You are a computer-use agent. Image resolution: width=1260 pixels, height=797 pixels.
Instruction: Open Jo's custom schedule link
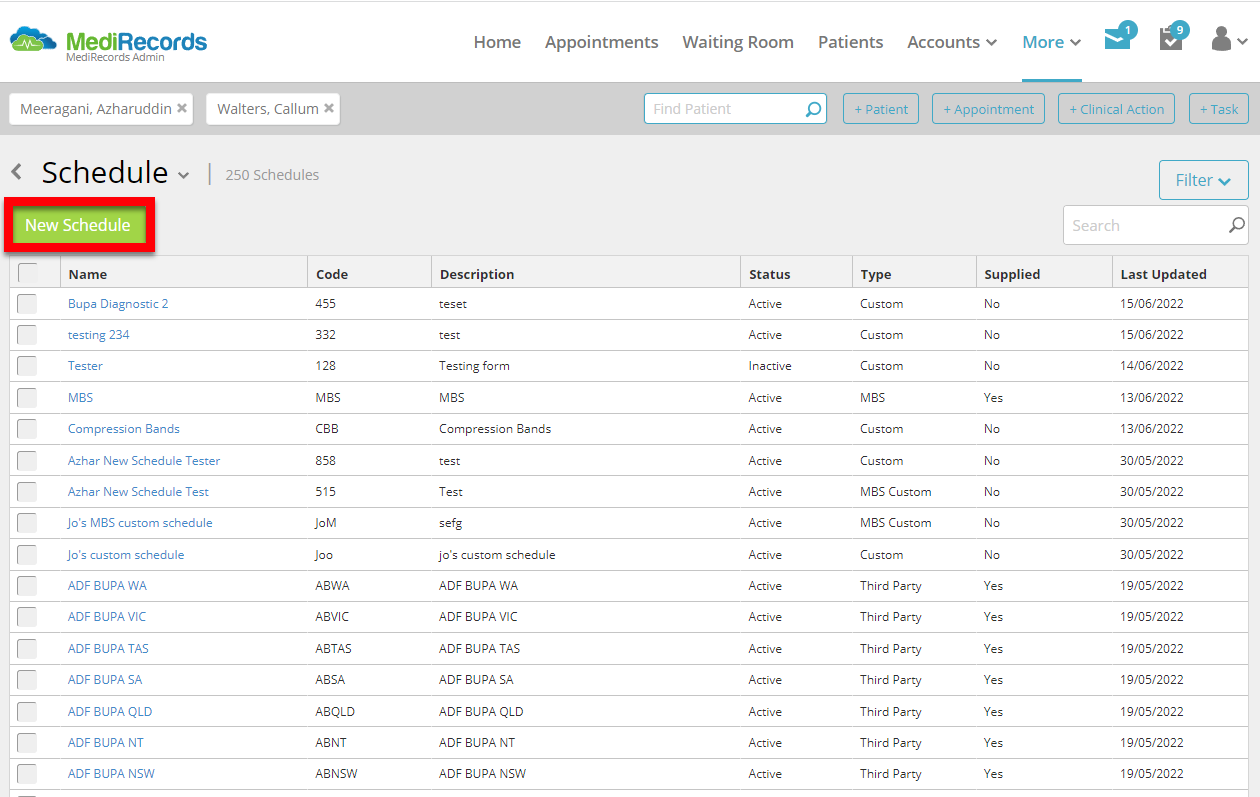click(x=126, y=555)
